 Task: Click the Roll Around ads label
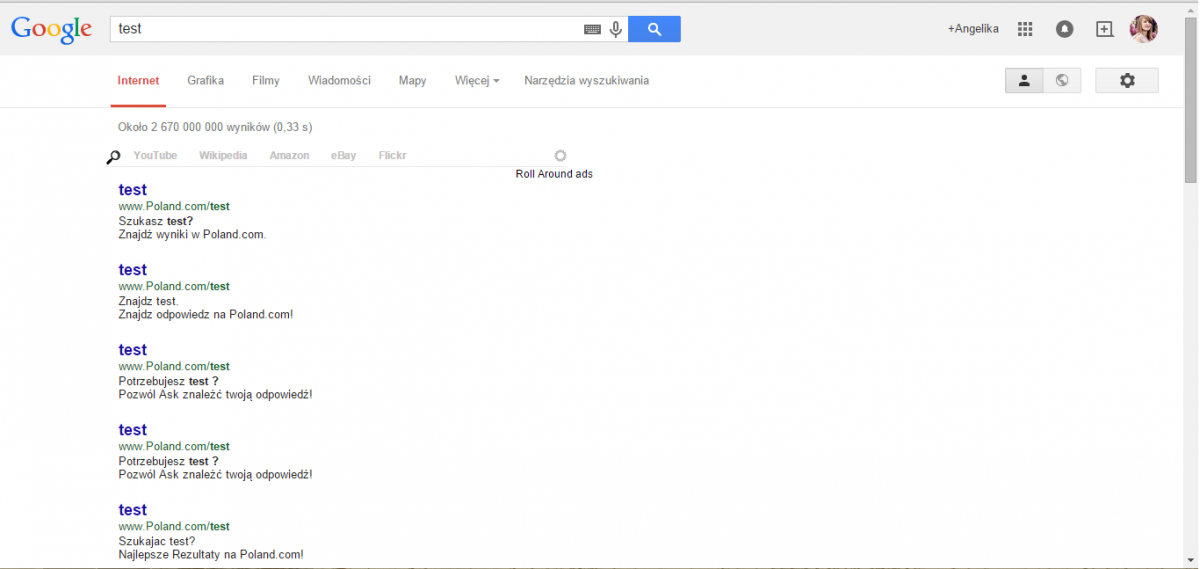click(554, 174)
